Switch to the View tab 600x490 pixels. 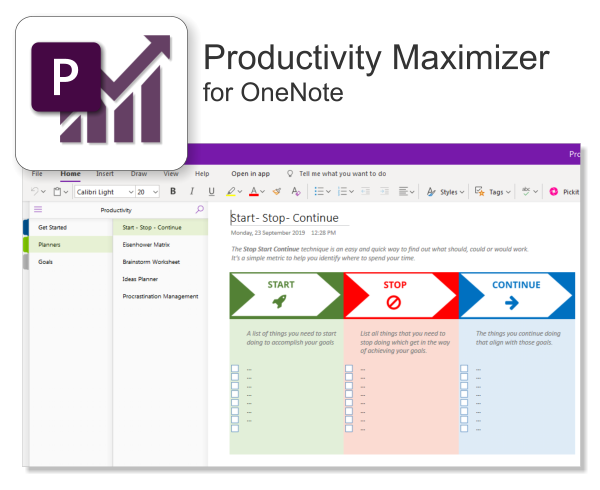[171, 174]
